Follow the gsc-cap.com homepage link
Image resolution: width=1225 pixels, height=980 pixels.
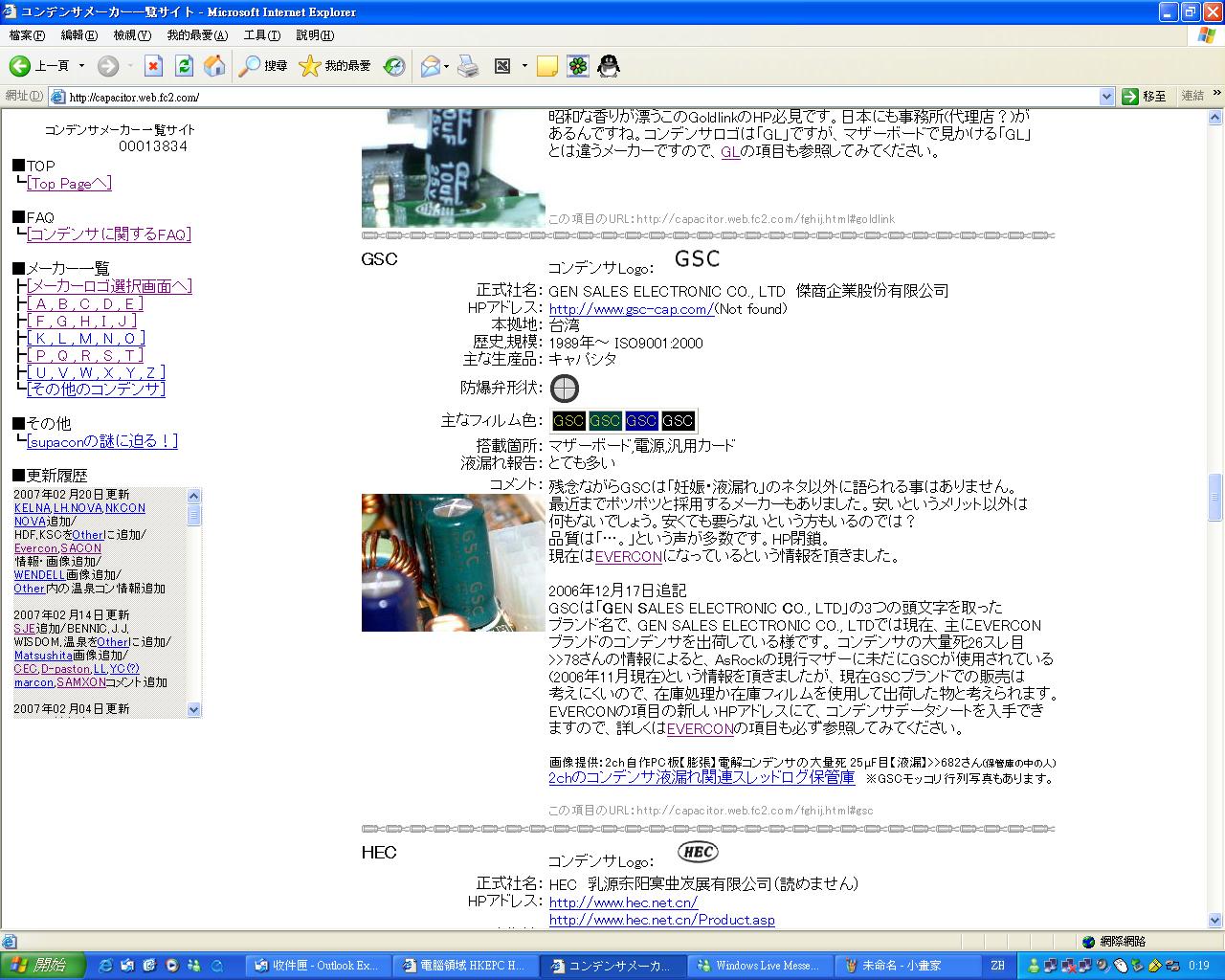pos(632,308)
